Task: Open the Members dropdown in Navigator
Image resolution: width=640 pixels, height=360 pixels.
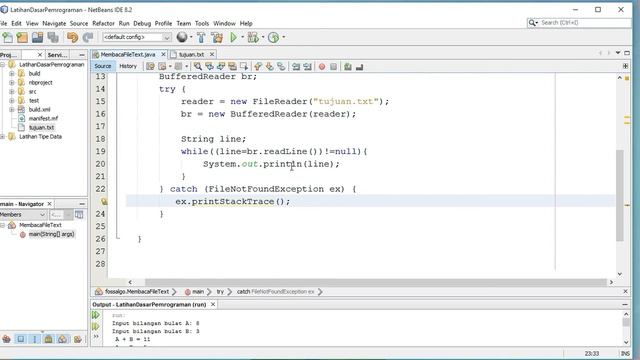Action: (x=23, y=214)
